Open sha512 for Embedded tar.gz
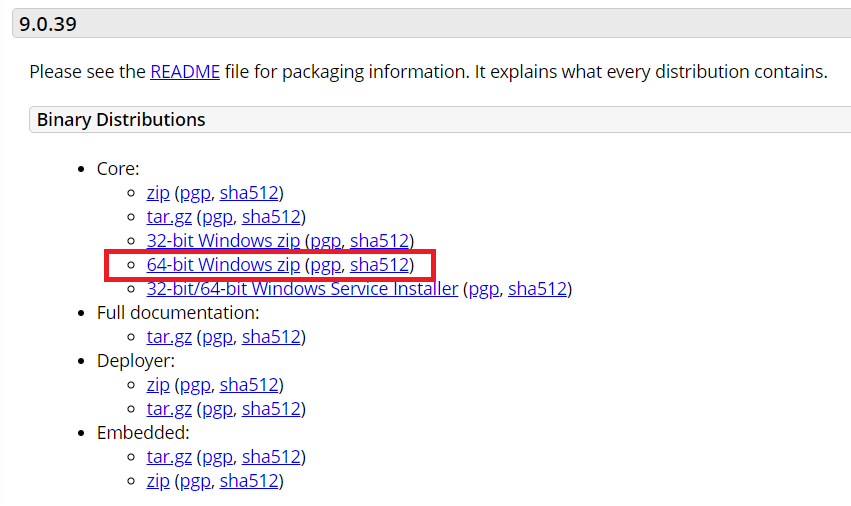The image size is (851, 506). pos(271,457)
